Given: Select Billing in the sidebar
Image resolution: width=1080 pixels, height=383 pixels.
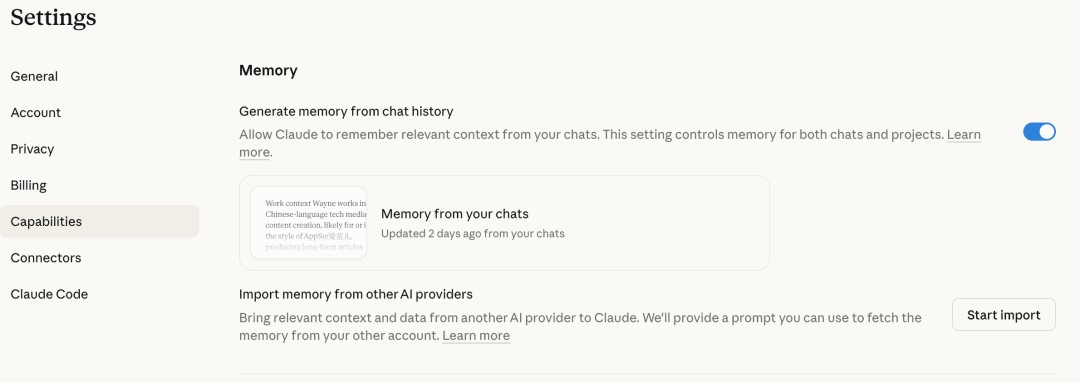Looking at the screenshot, I should pos(29,185).
